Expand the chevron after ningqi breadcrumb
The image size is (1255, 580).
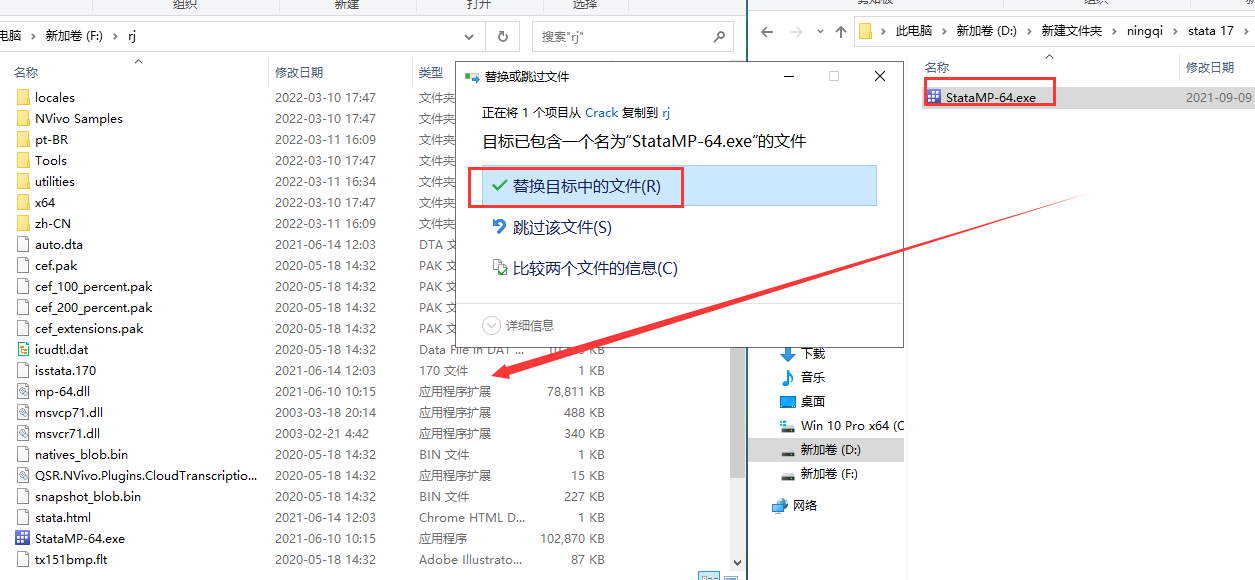coord(1175,31)
